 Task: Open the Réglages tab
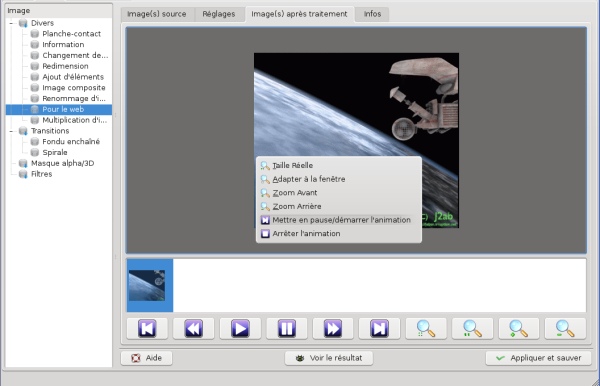(x=218, y=14)
